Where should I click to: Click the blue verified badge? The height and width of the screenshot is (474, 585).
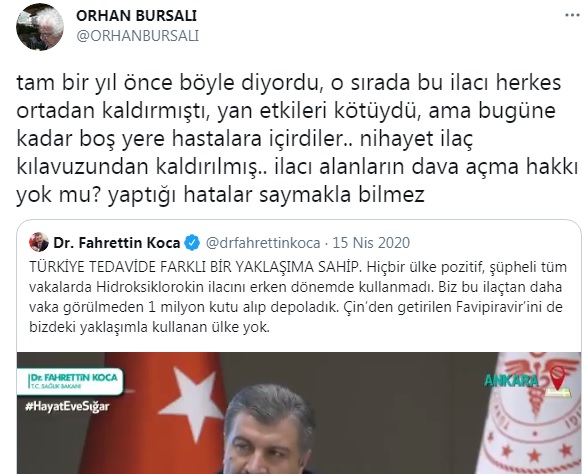point(192,243)
